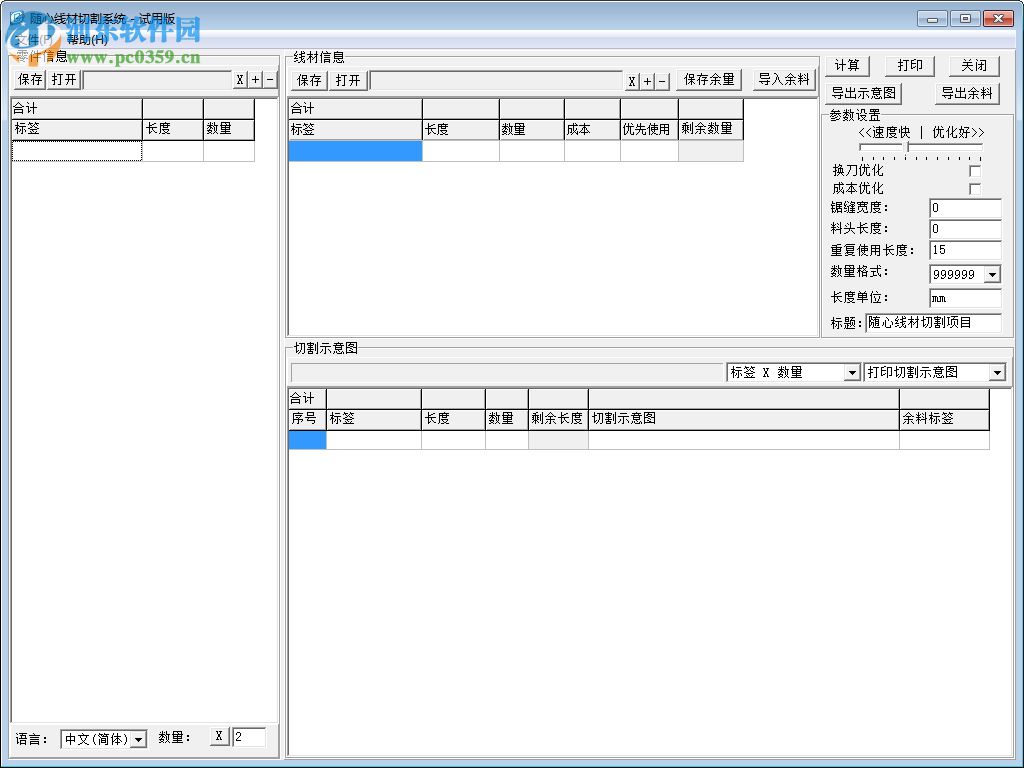The width and height of the screenshot is (1024, 768).
Task: Click the + button in 线材信息 toolbar
Action: click(647, 82)
